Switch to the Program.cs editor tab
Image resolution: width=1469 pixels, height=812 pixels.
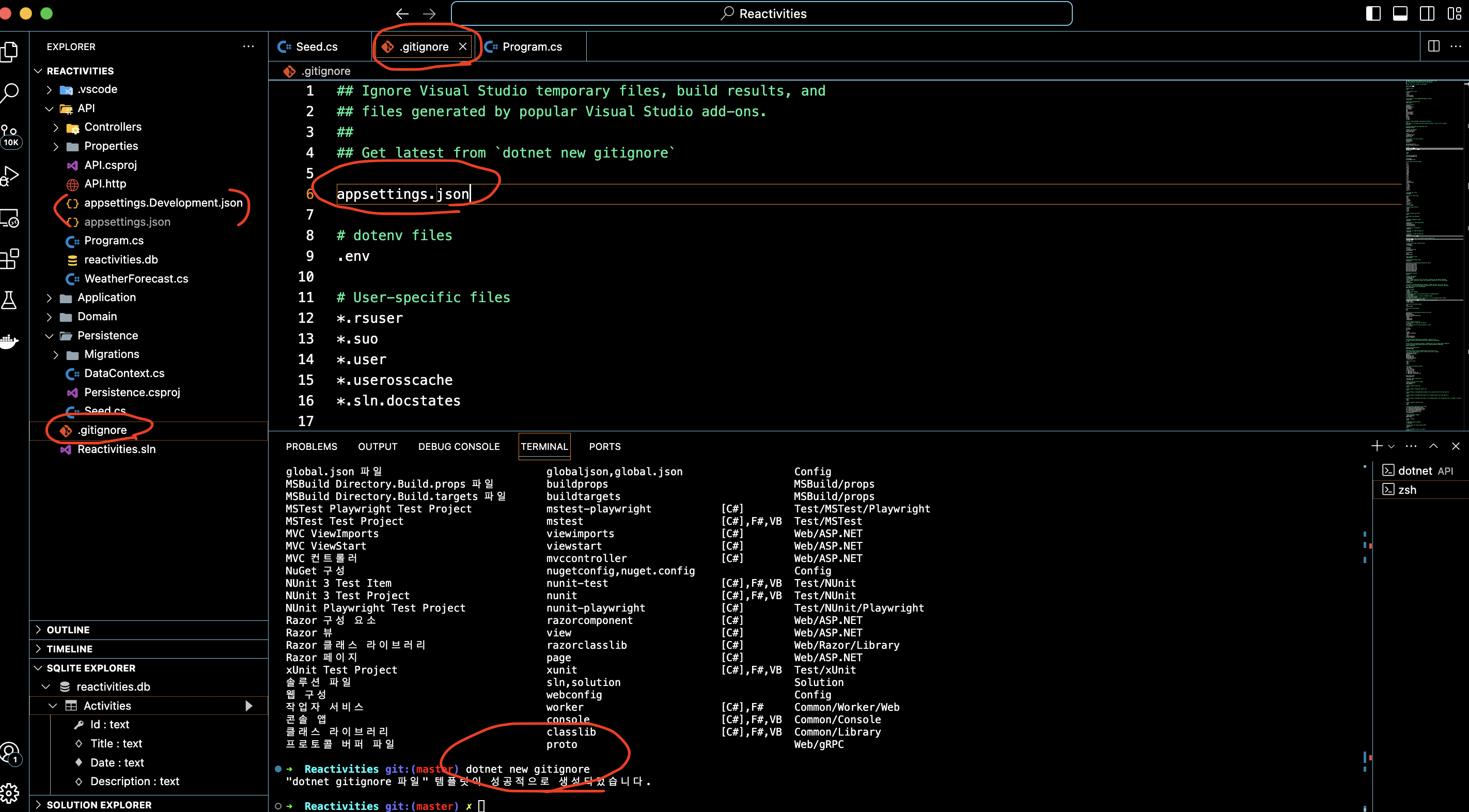(532, 47)
